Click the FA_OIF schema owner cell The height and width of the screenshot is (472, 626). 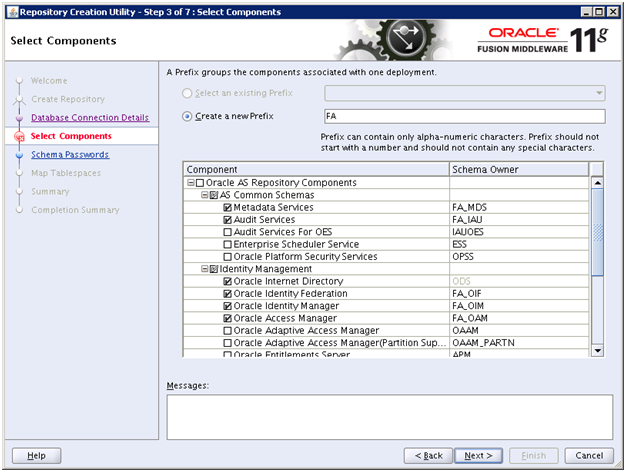tap(519, 294)
